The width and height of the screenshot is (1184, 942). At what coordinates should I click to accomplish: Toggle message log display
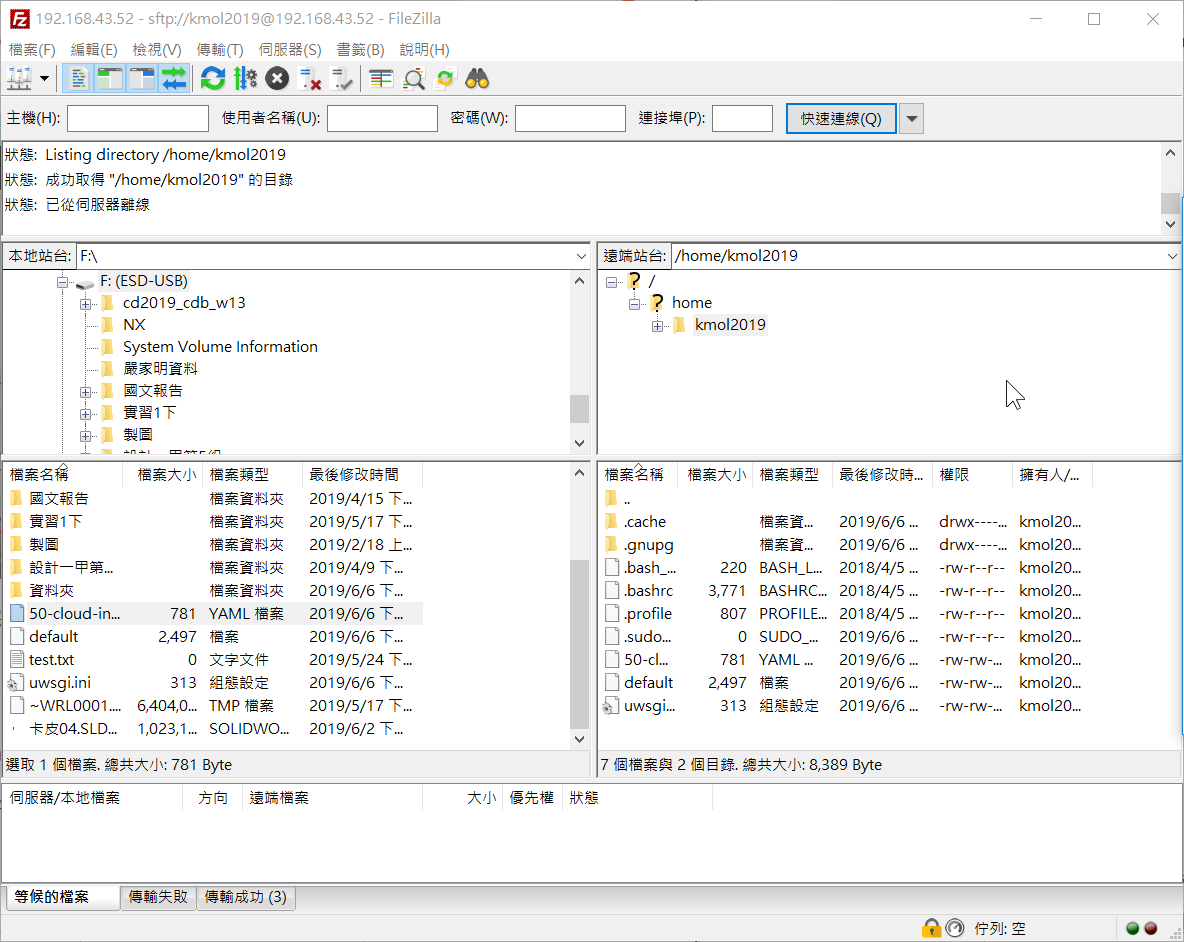tap(78, 78)
